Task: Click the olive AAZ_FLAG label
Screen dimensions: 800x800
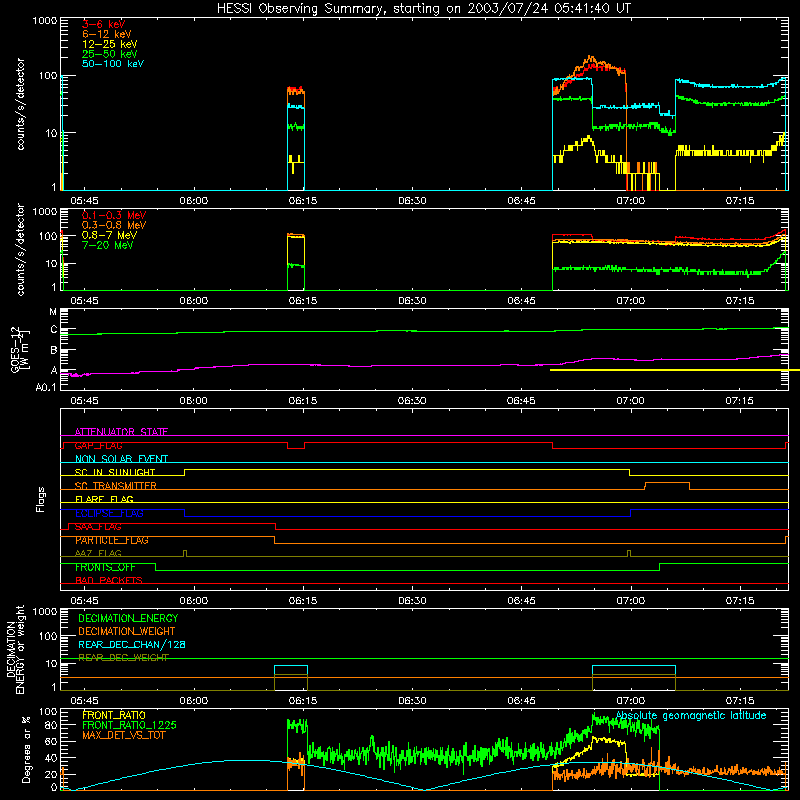Action: pyautogui.click(x=98, y=553)
